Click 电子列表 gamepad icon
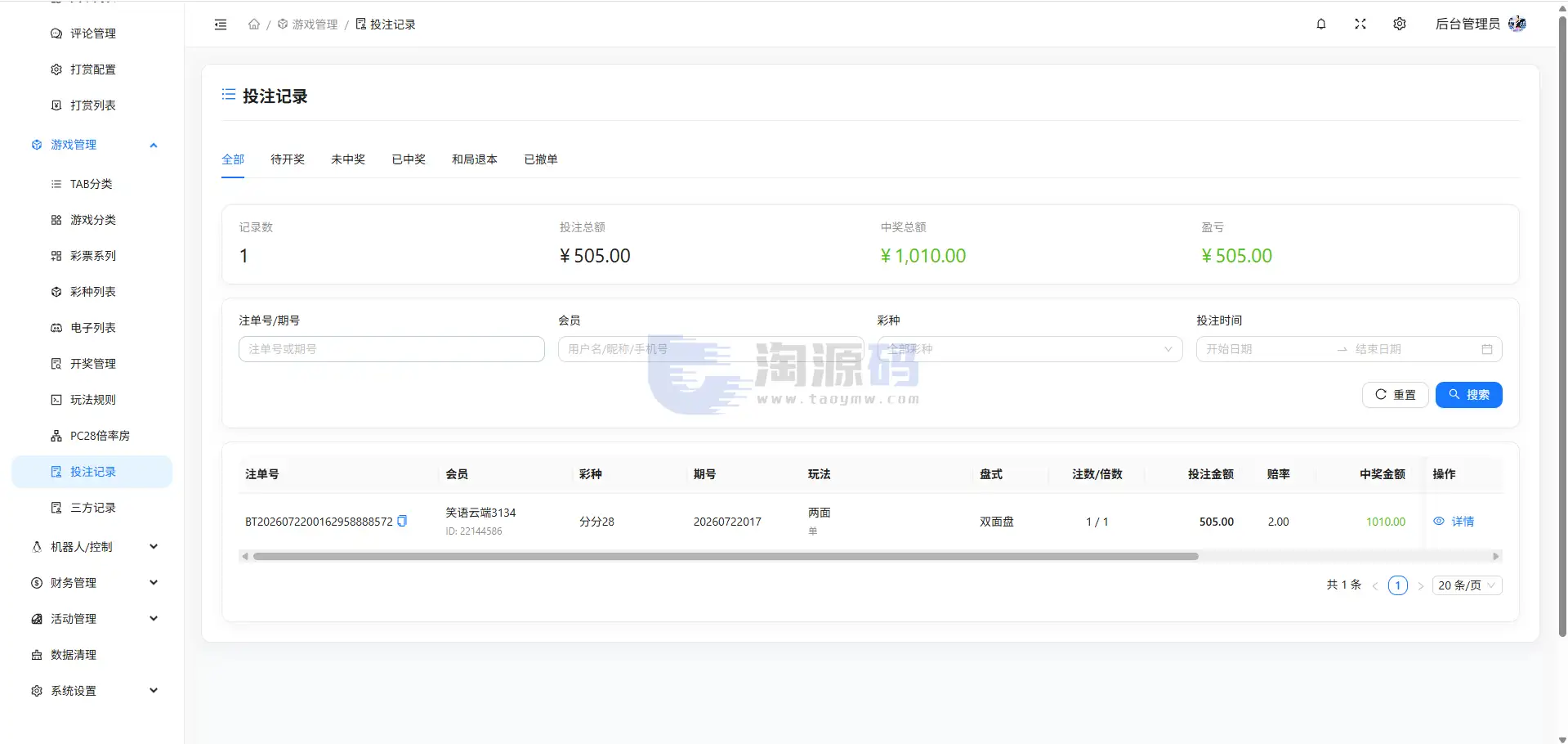The height and width of the screenshot is (744, 1568). point(56,328)
